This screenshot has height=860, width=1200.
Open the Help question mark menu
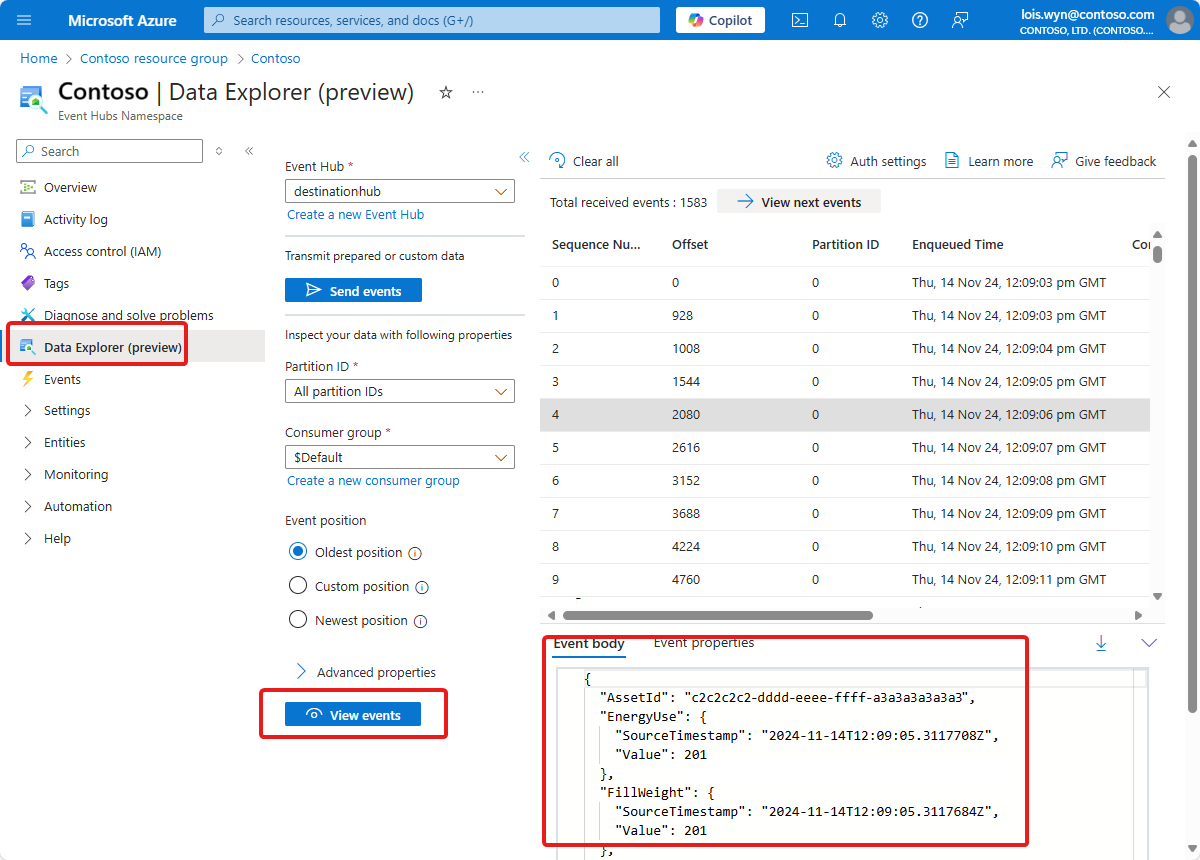click(x=919, y=19)
